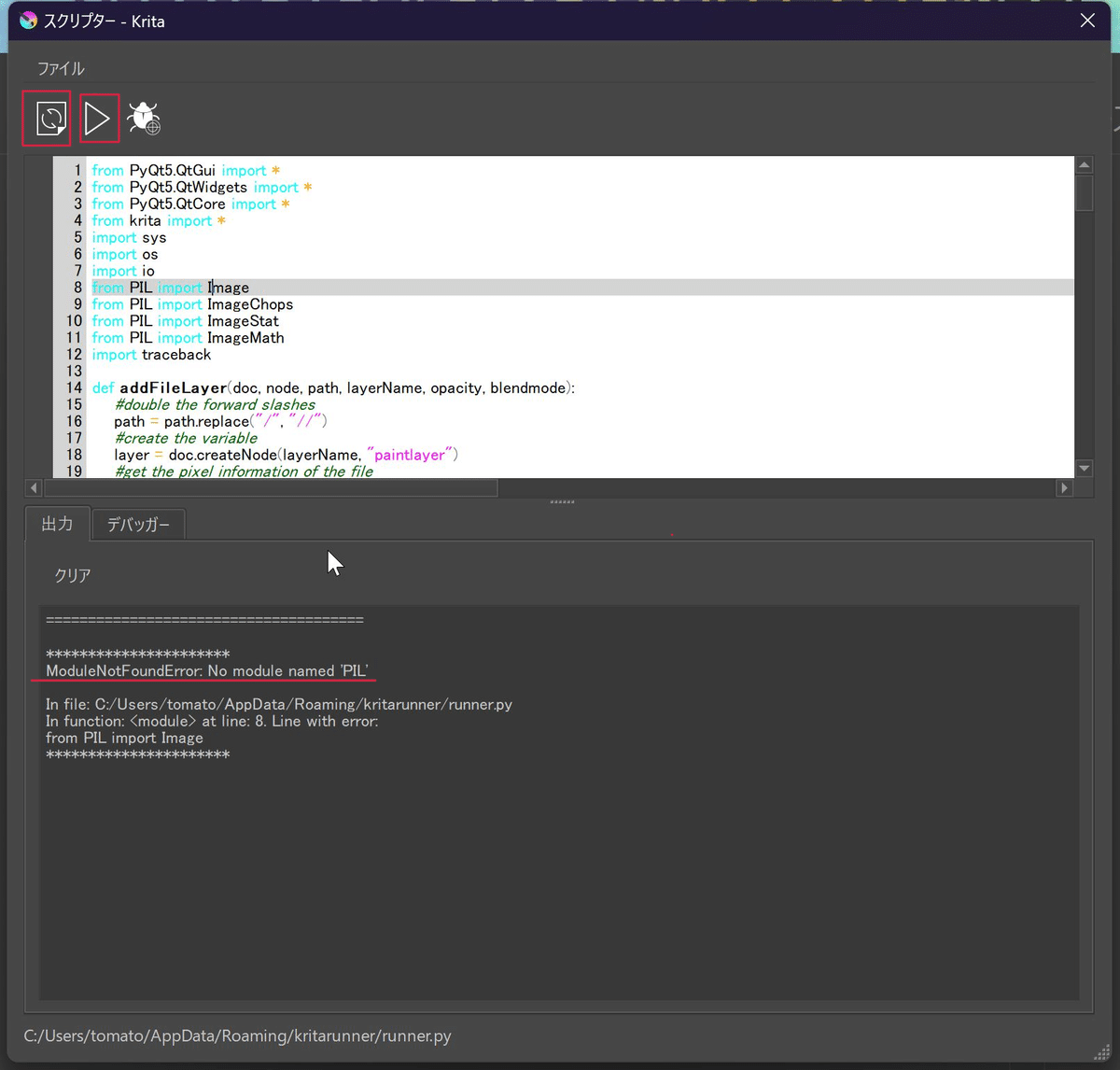Click the runner.py path in status bar
This screenshot has width=1120, height=1070.
click(237, 1036)
